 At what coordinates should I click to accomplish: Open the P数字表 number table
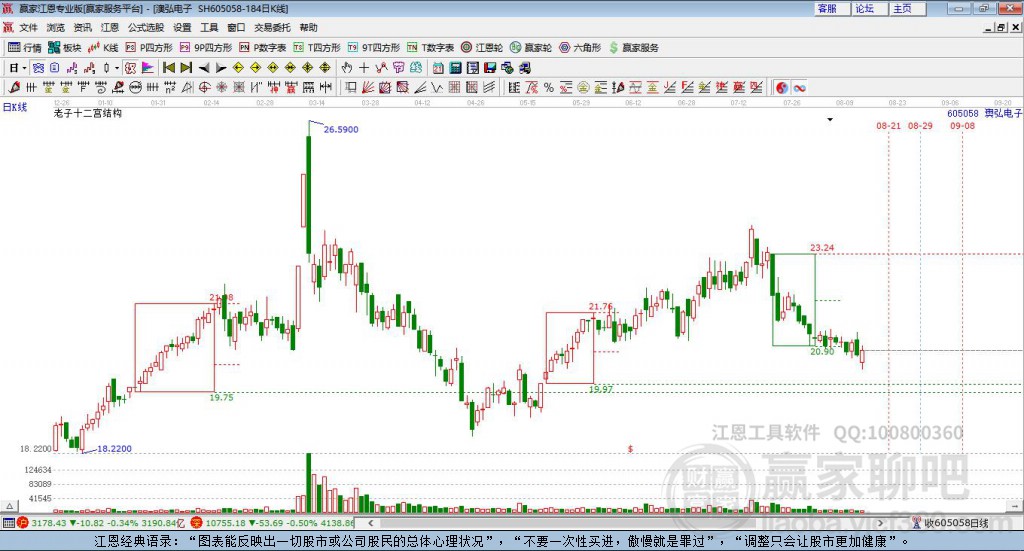[263, 48]
